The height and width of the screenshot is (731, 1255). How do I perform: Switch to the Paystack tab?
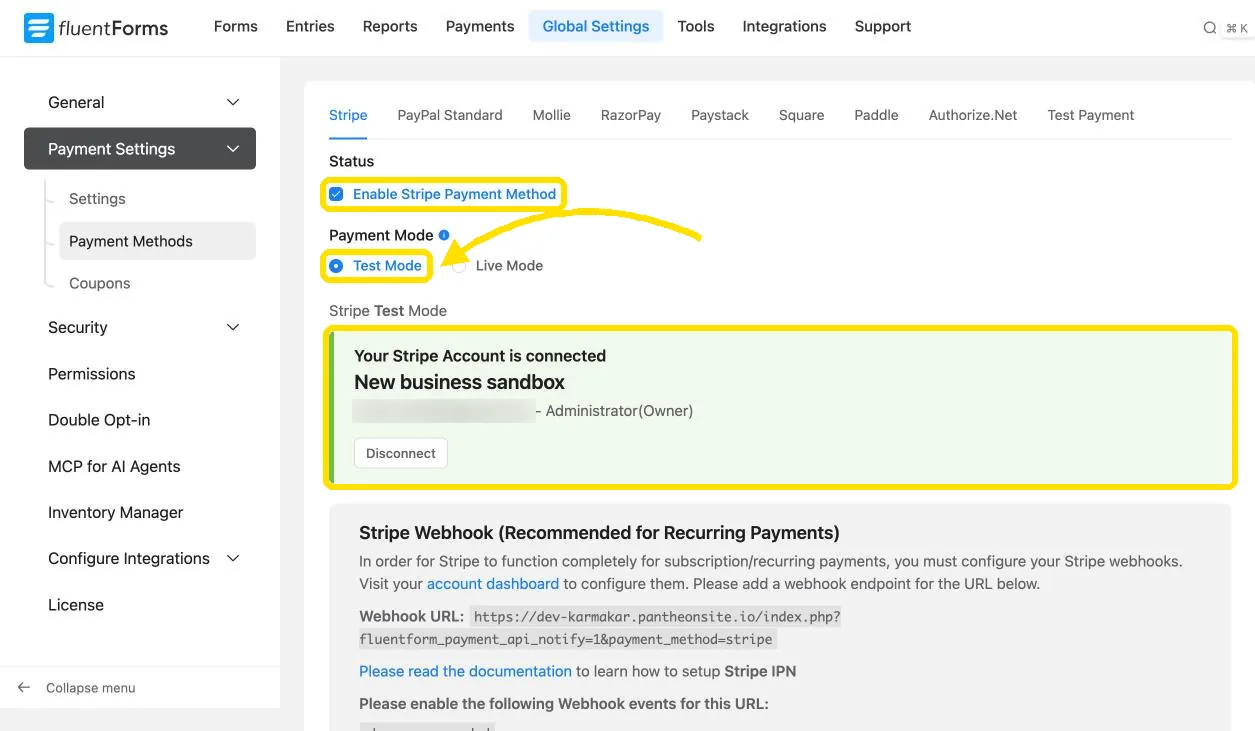[x=720, y=115]
